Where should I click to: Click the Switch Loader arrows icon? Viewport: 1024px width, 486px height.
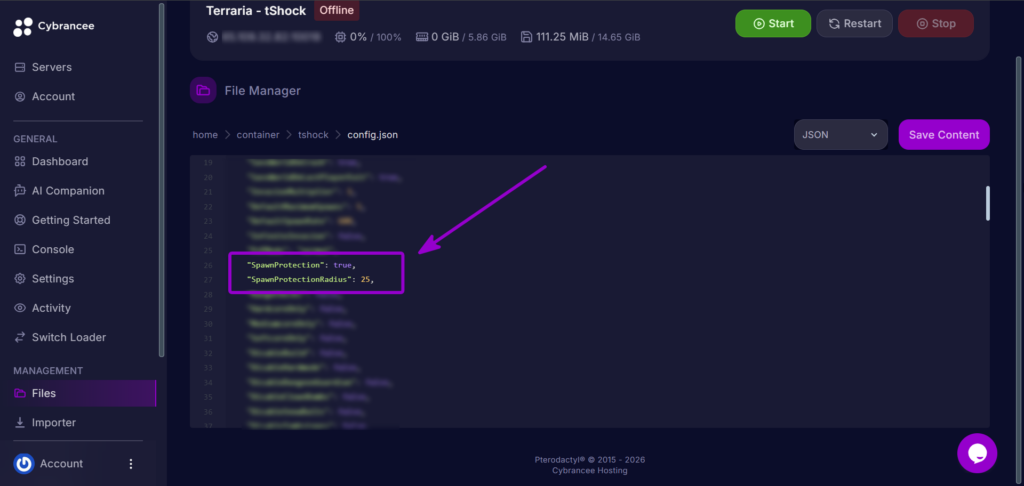coord(20,338)
